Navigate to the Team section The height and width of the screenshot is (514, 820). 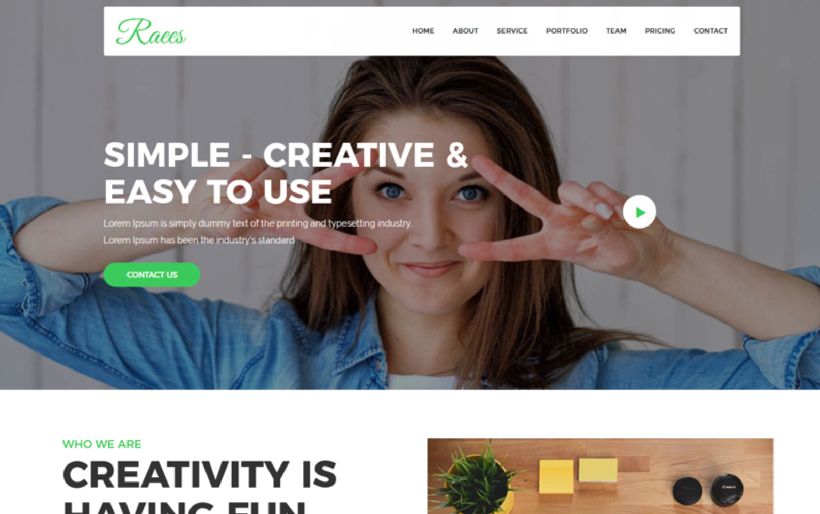tap(616, 31)
